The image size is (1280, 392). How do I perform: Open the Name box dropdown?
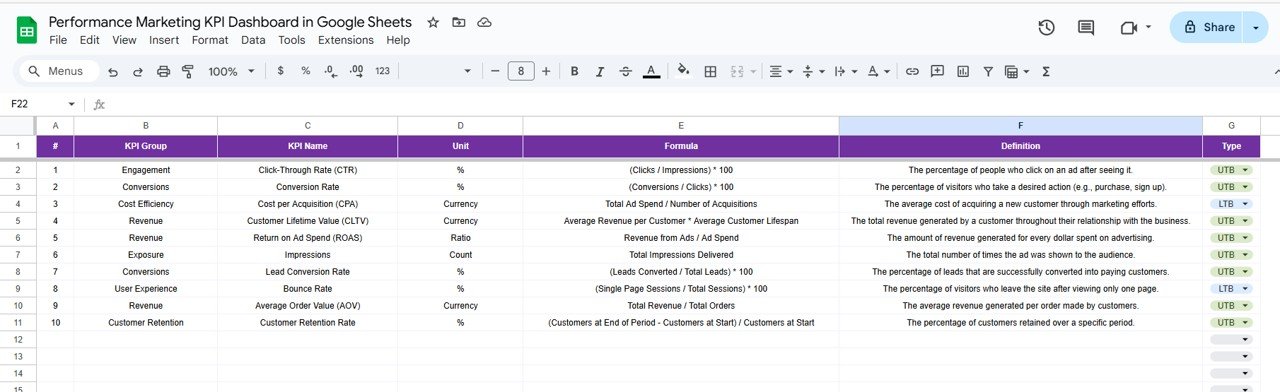click(72, 104)
